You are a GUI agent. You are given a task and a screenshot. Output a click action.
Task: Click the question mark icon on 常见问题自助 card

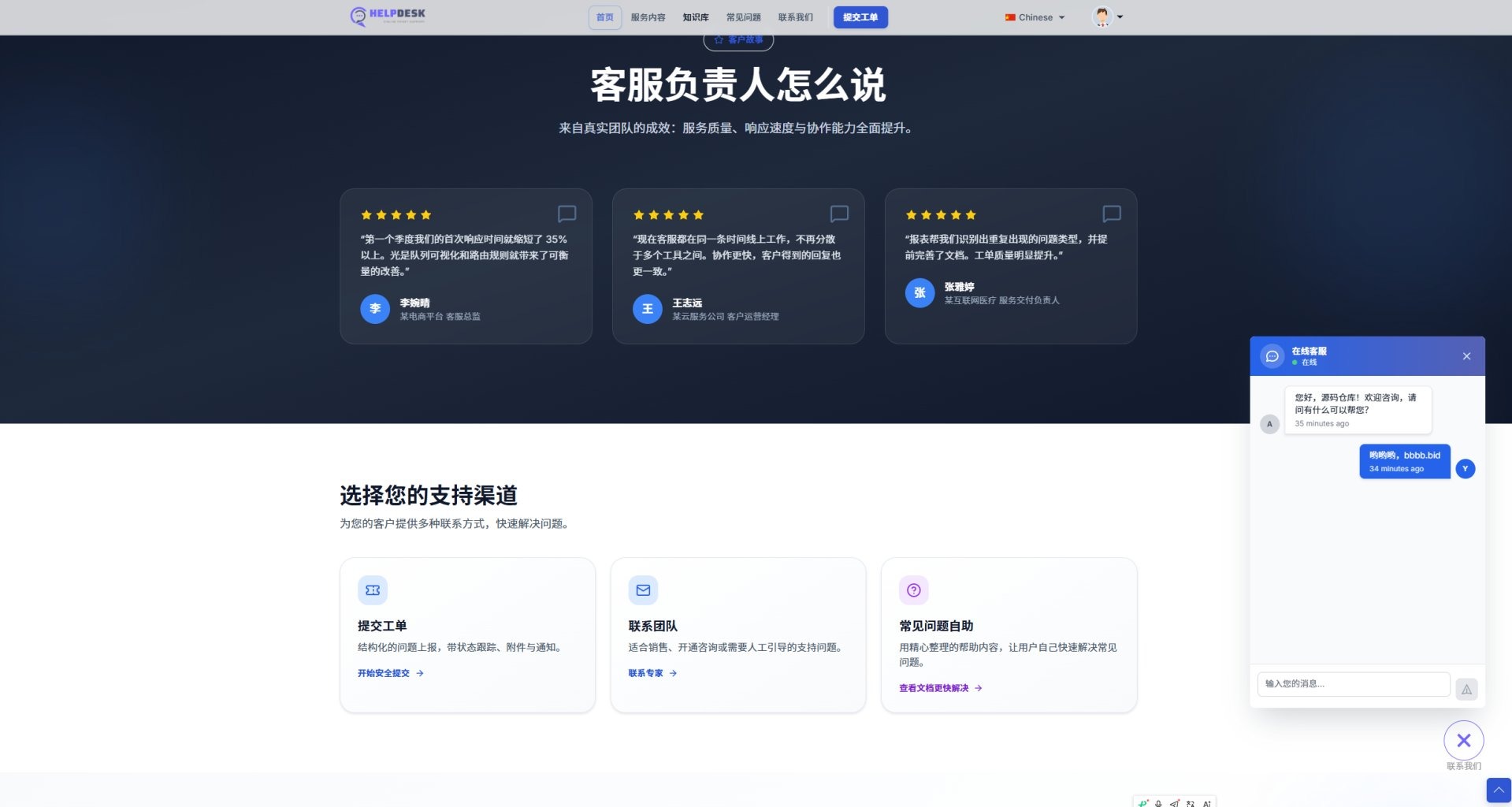click(914, 590)
